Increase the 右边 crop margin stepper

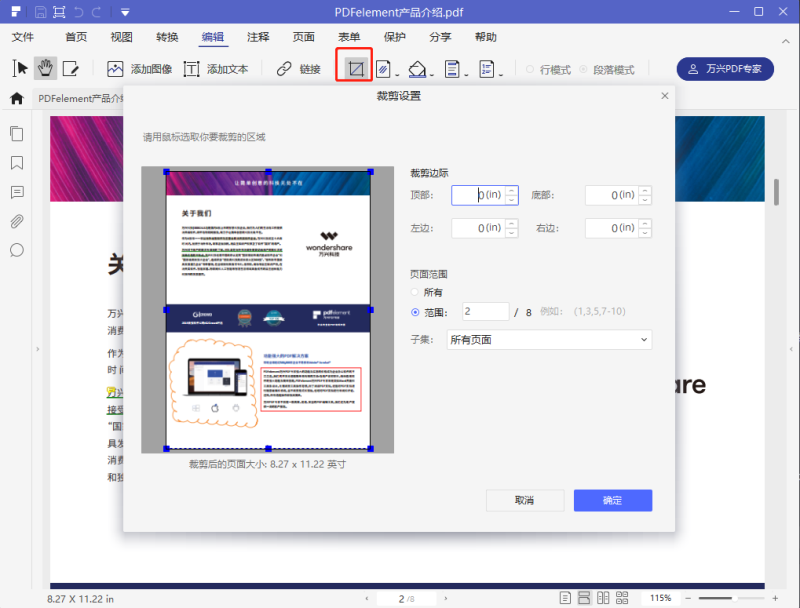pyautogui.click(x=645, y=224)
